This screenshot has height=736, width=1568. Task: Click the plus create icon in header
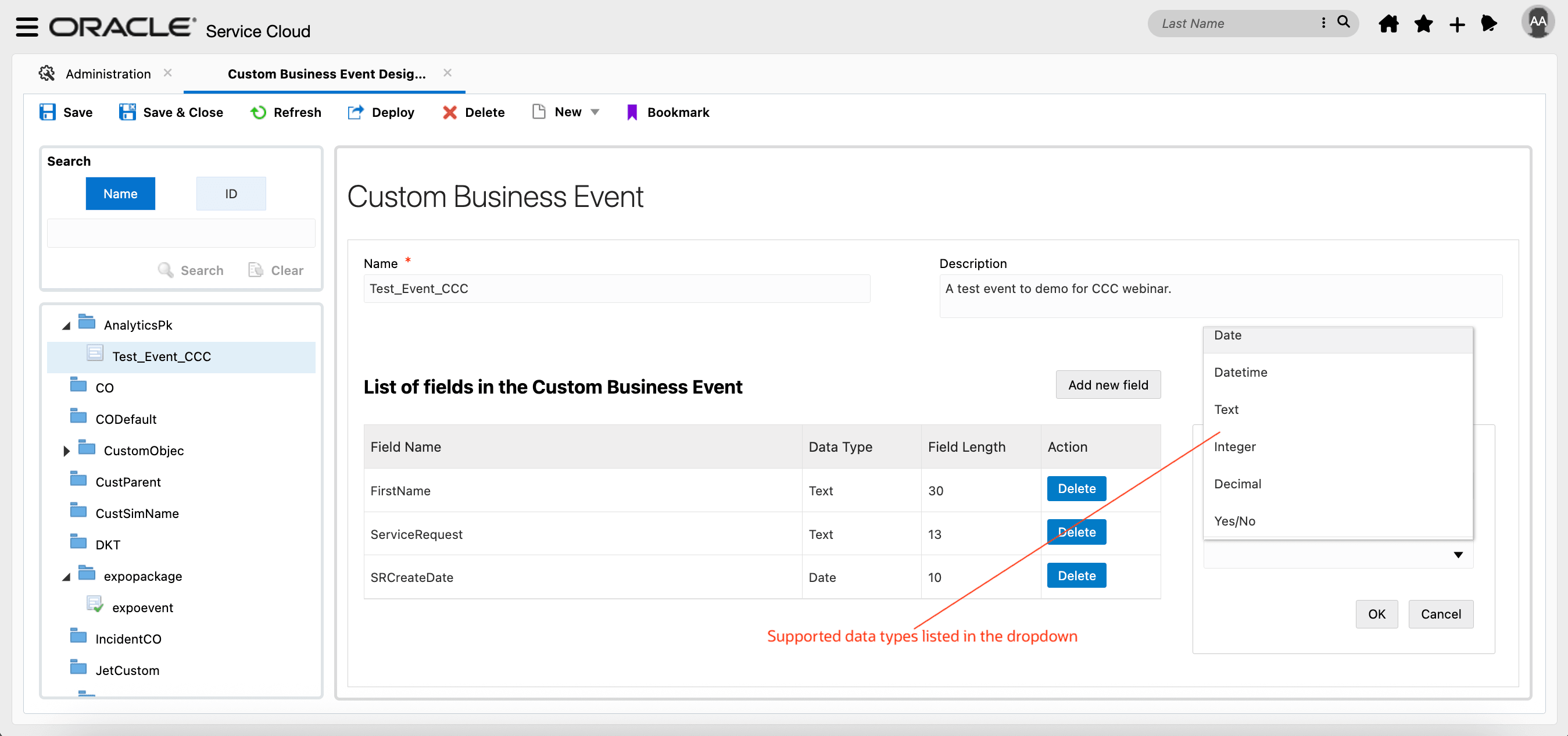click(1456, 25)
